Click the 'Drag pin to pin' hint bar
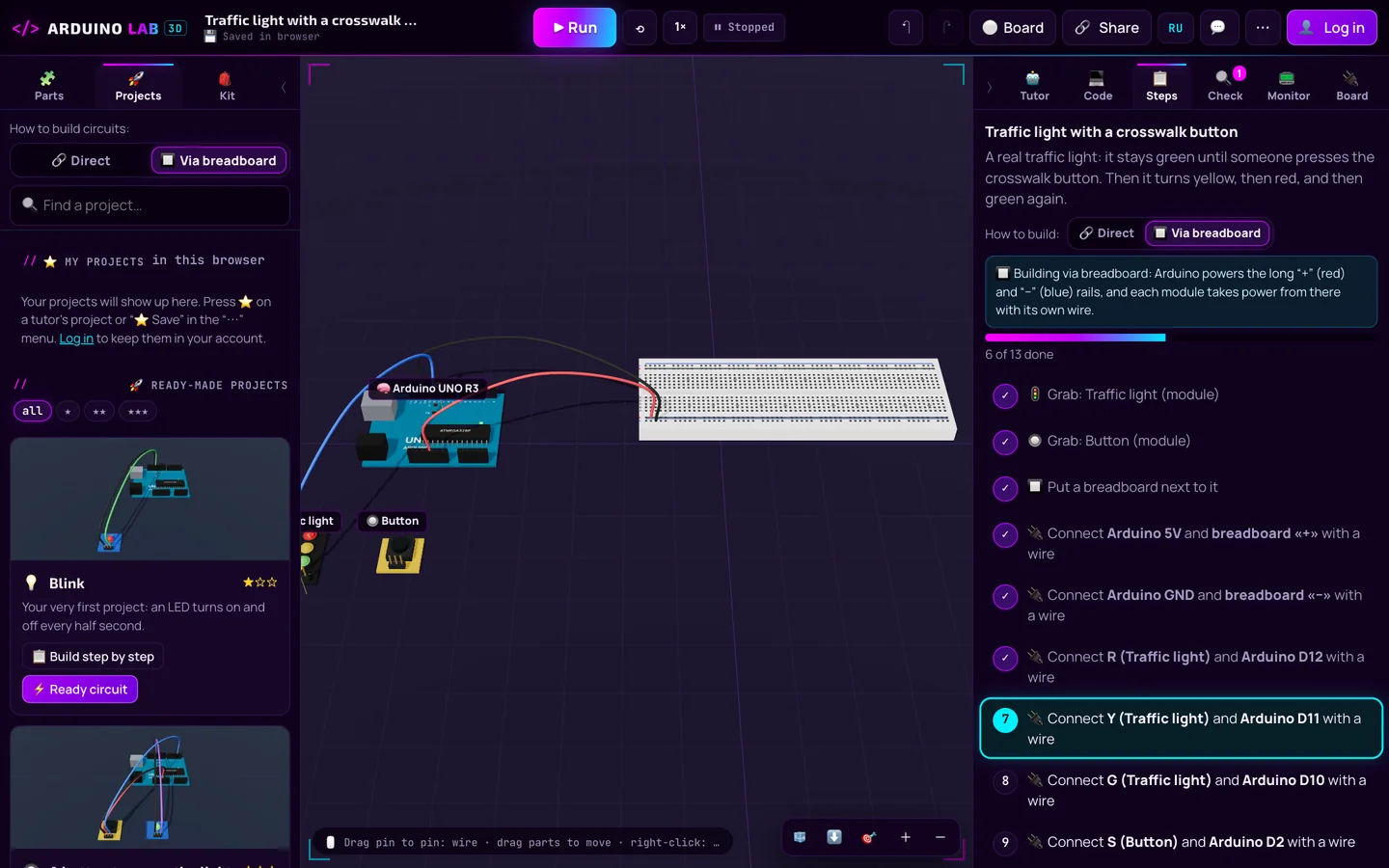1389x868 pixels. click(x=522, y=842)
